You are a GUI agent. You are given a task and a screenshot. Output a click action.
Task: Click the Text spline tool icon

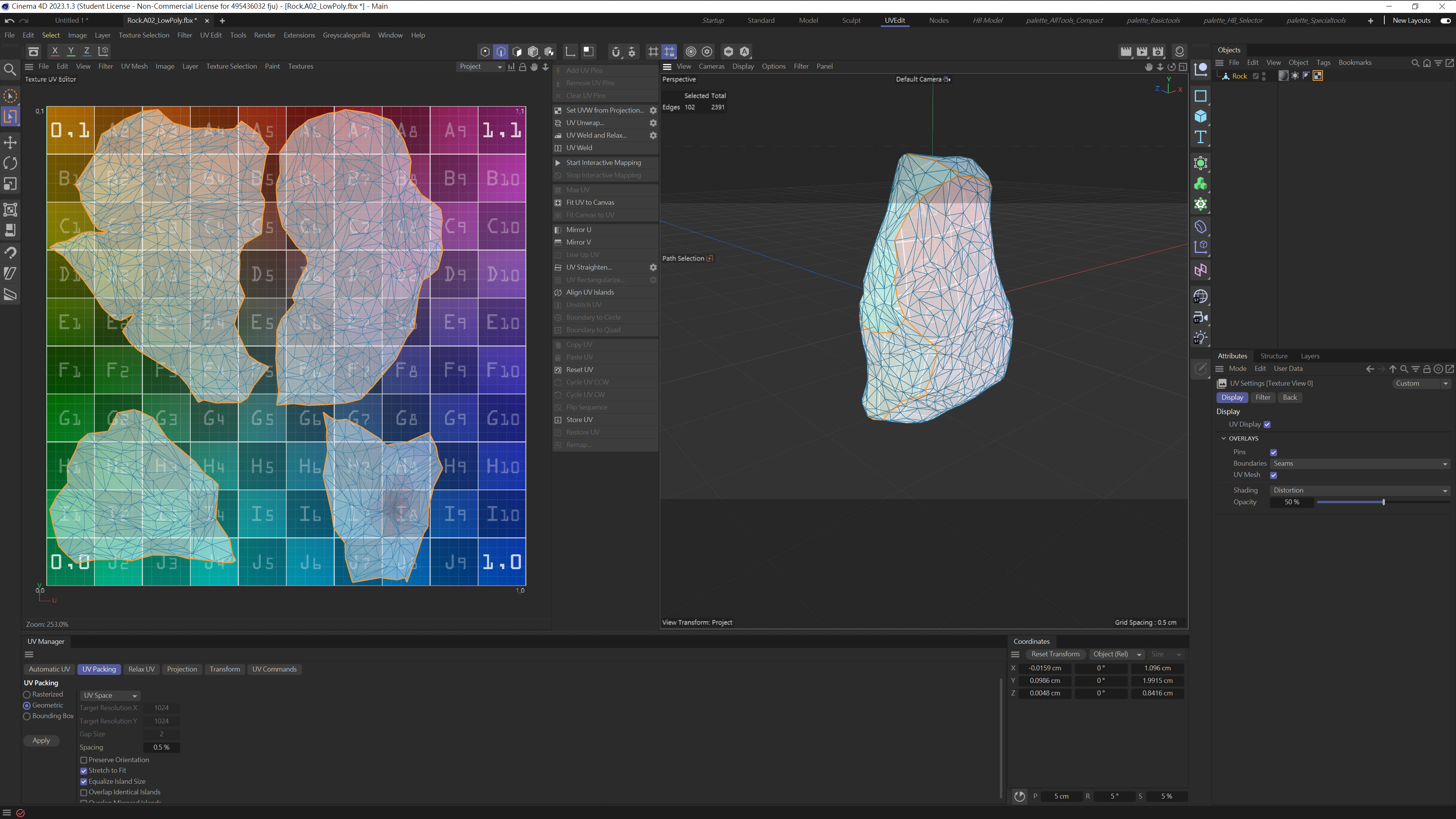pos(1200,137)
